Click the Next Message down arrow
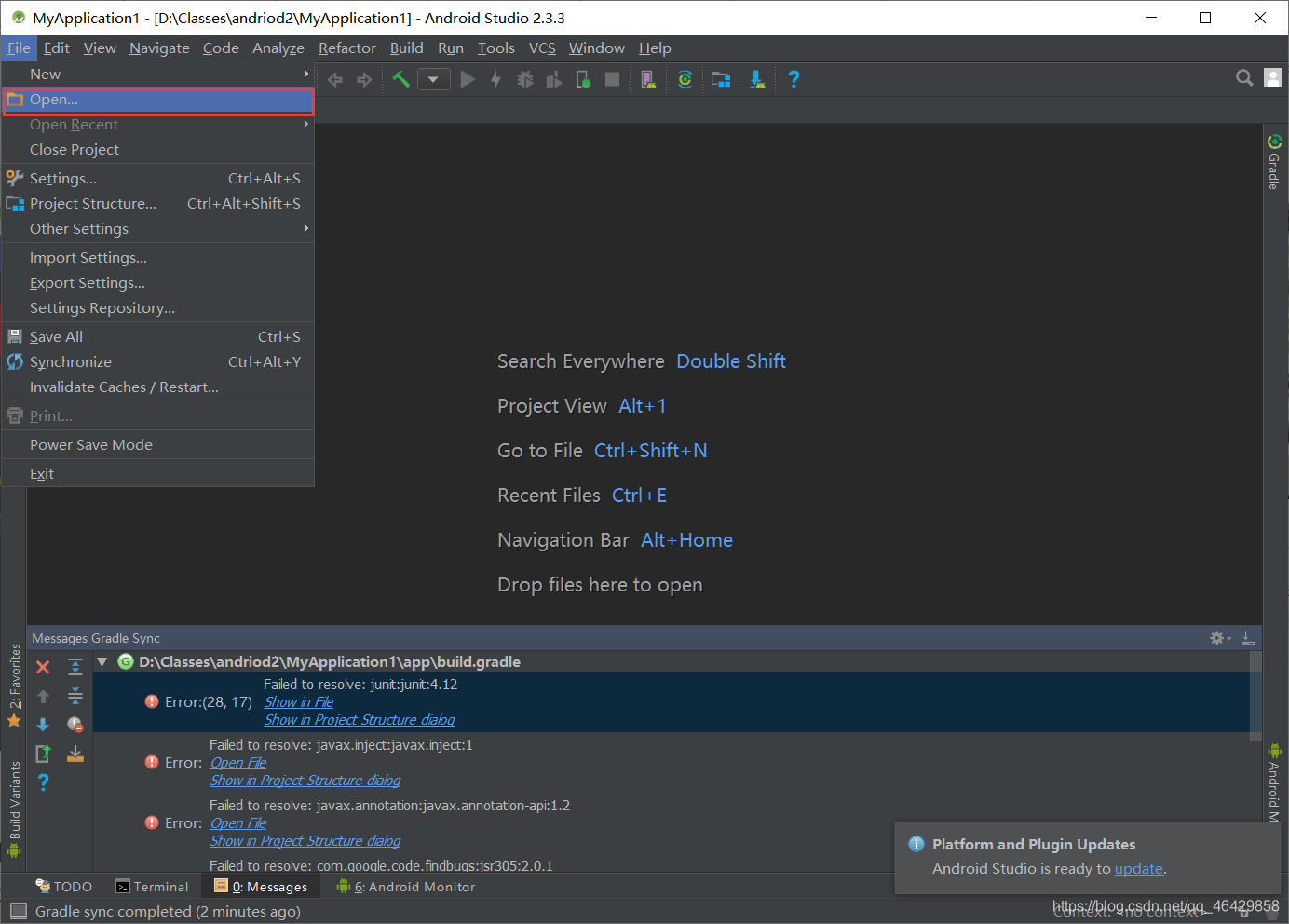This screenshot has height=924, width=1289. coord(43,725)
